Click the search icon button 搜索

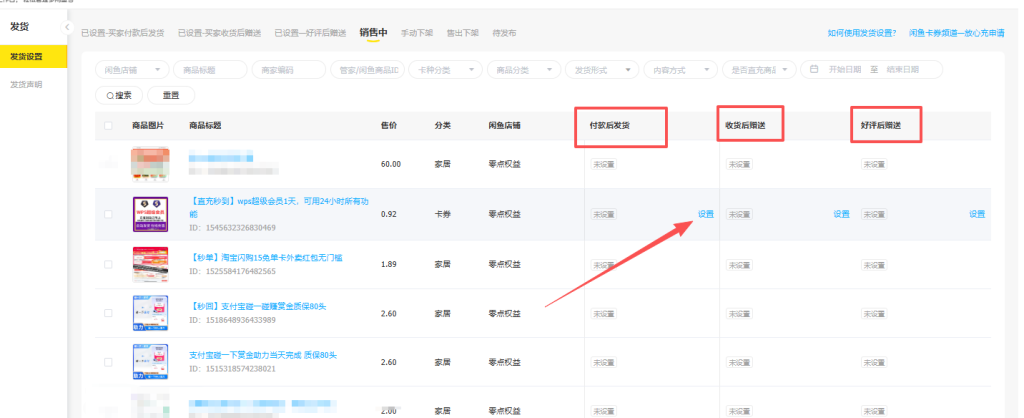(x=119, y=95)
